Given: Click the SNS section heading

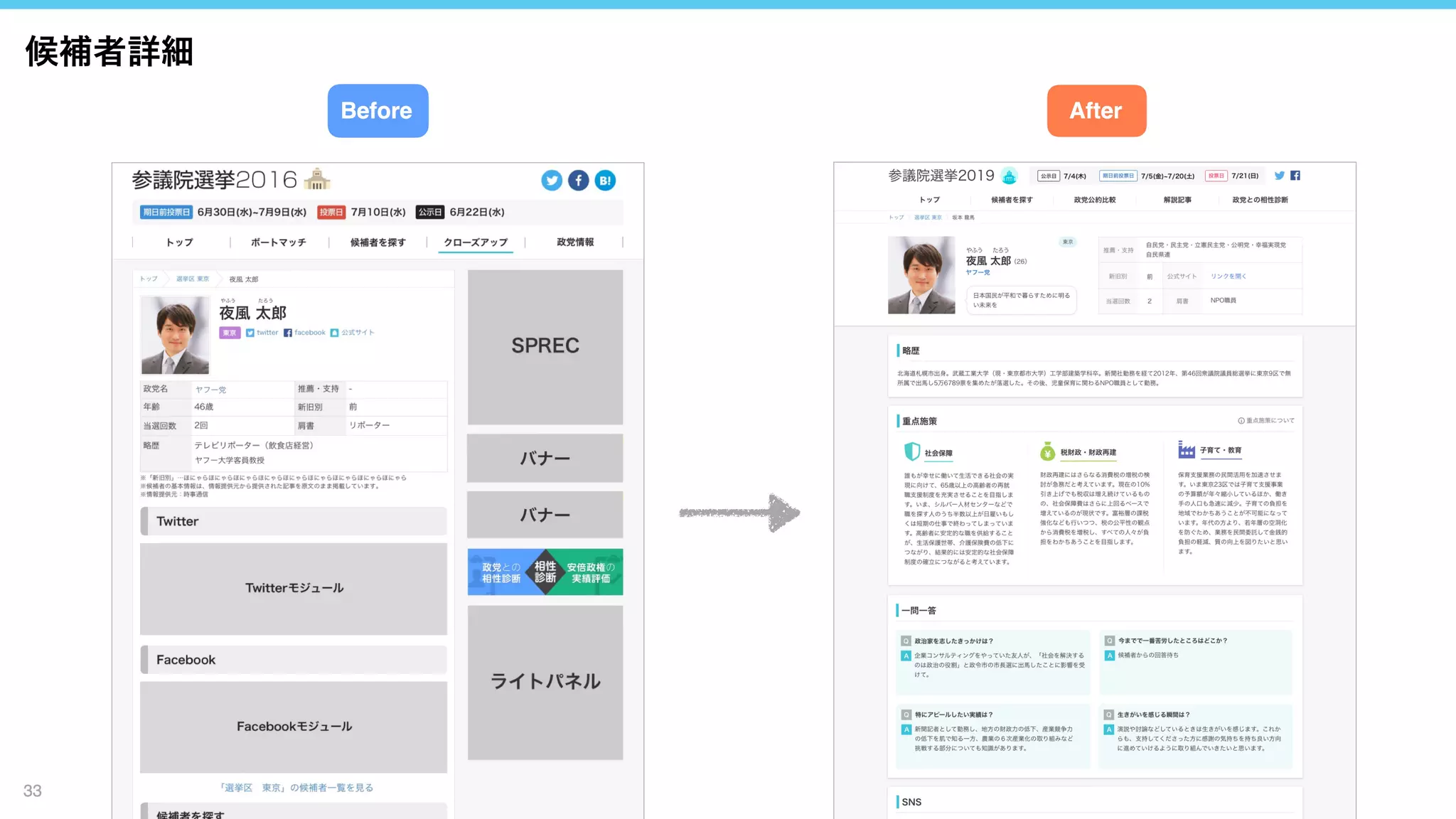Looking at the screenshot, I should pos(911,802).
